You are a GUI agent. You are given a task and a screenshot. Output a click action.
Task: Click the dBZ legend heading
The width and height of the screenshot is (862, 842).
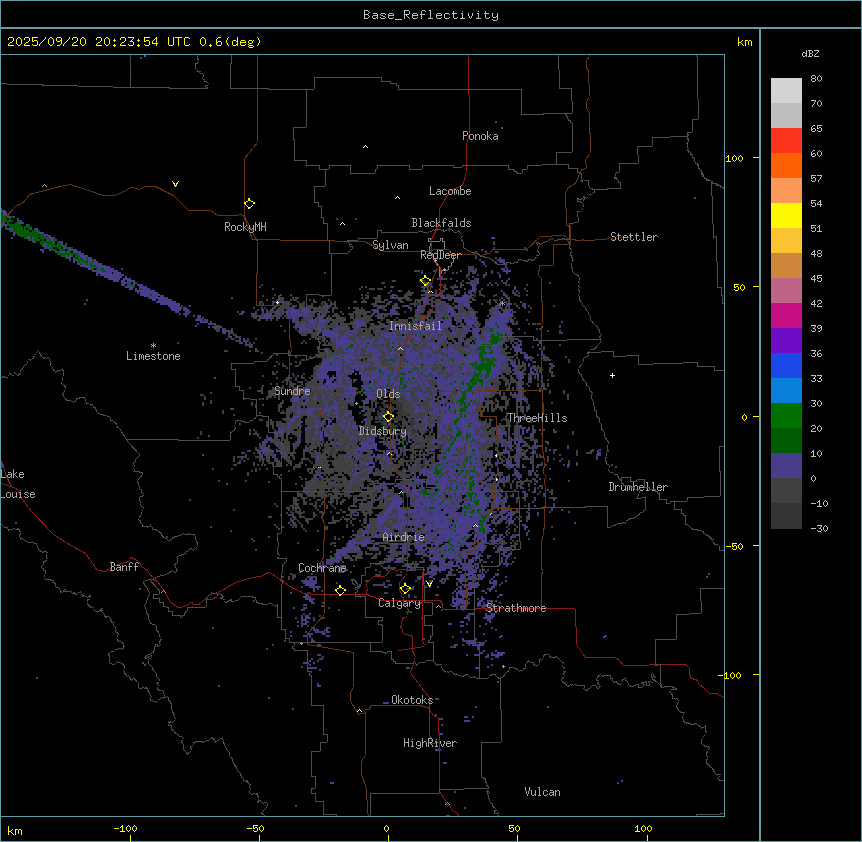tap(811, 53)
